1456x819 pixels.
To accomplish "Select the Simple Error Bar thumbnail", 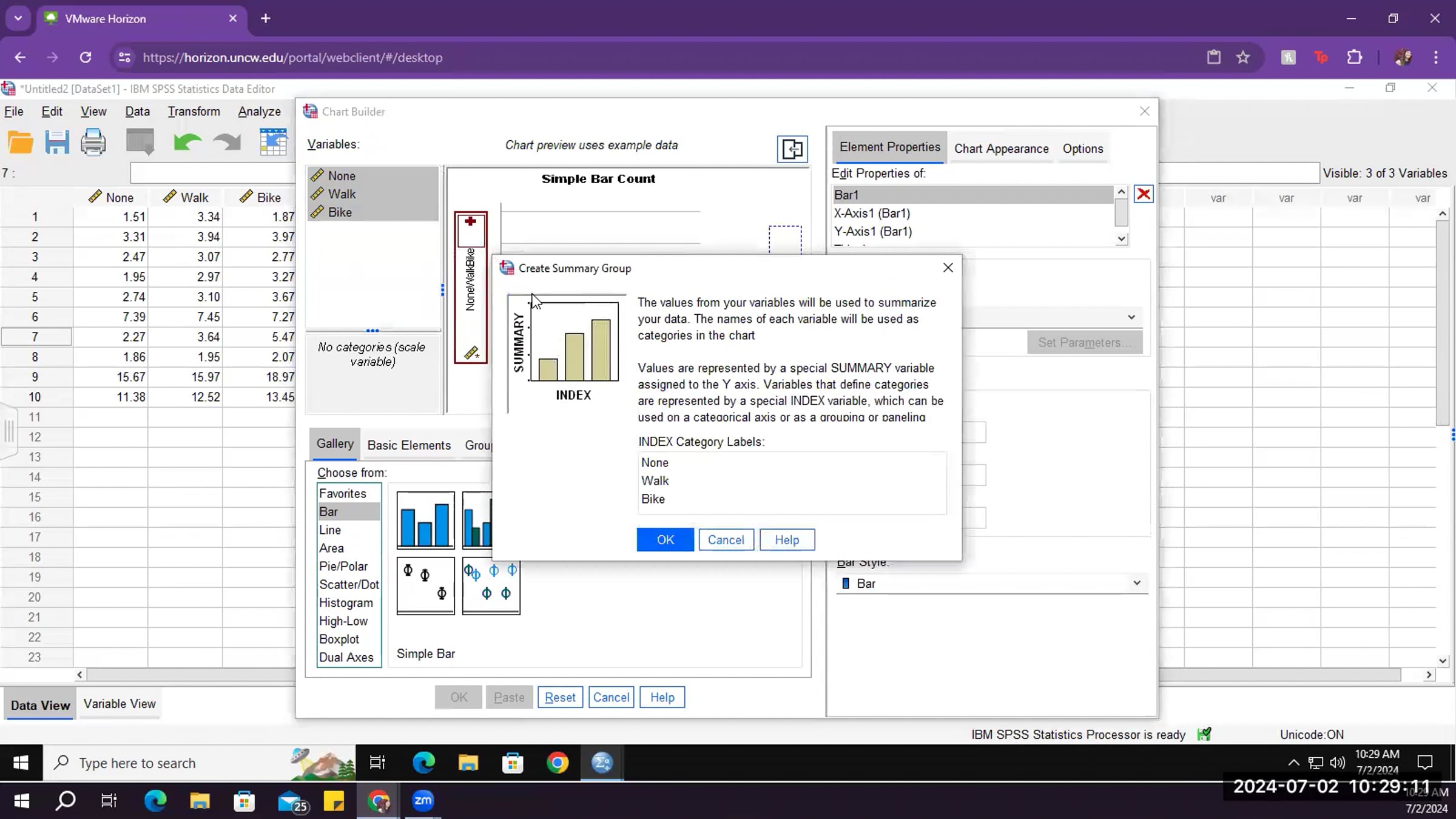I will point(425,585).
